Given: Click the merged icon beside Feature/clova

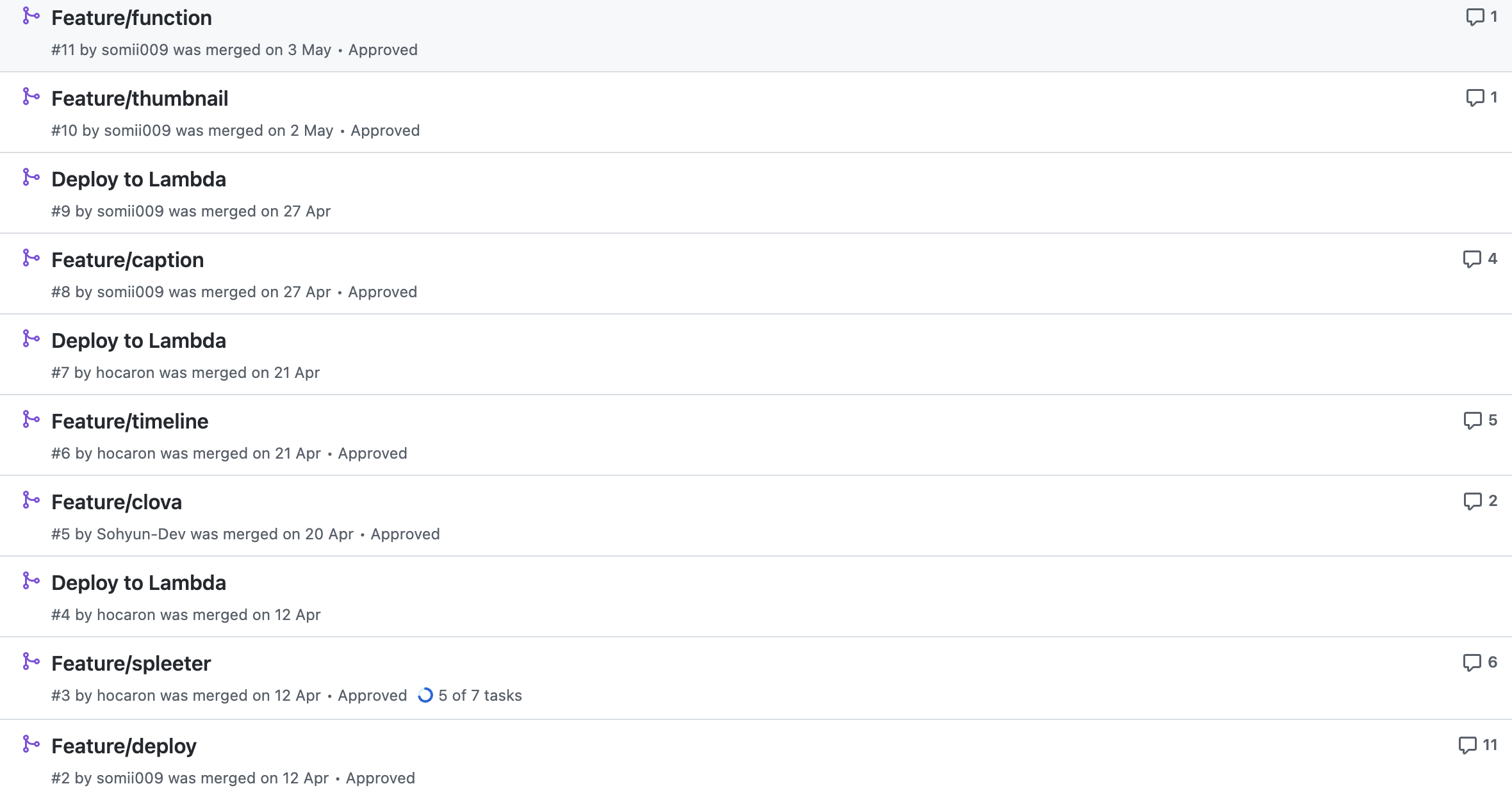Looking at the screenshot, I should tap(31, 500).
